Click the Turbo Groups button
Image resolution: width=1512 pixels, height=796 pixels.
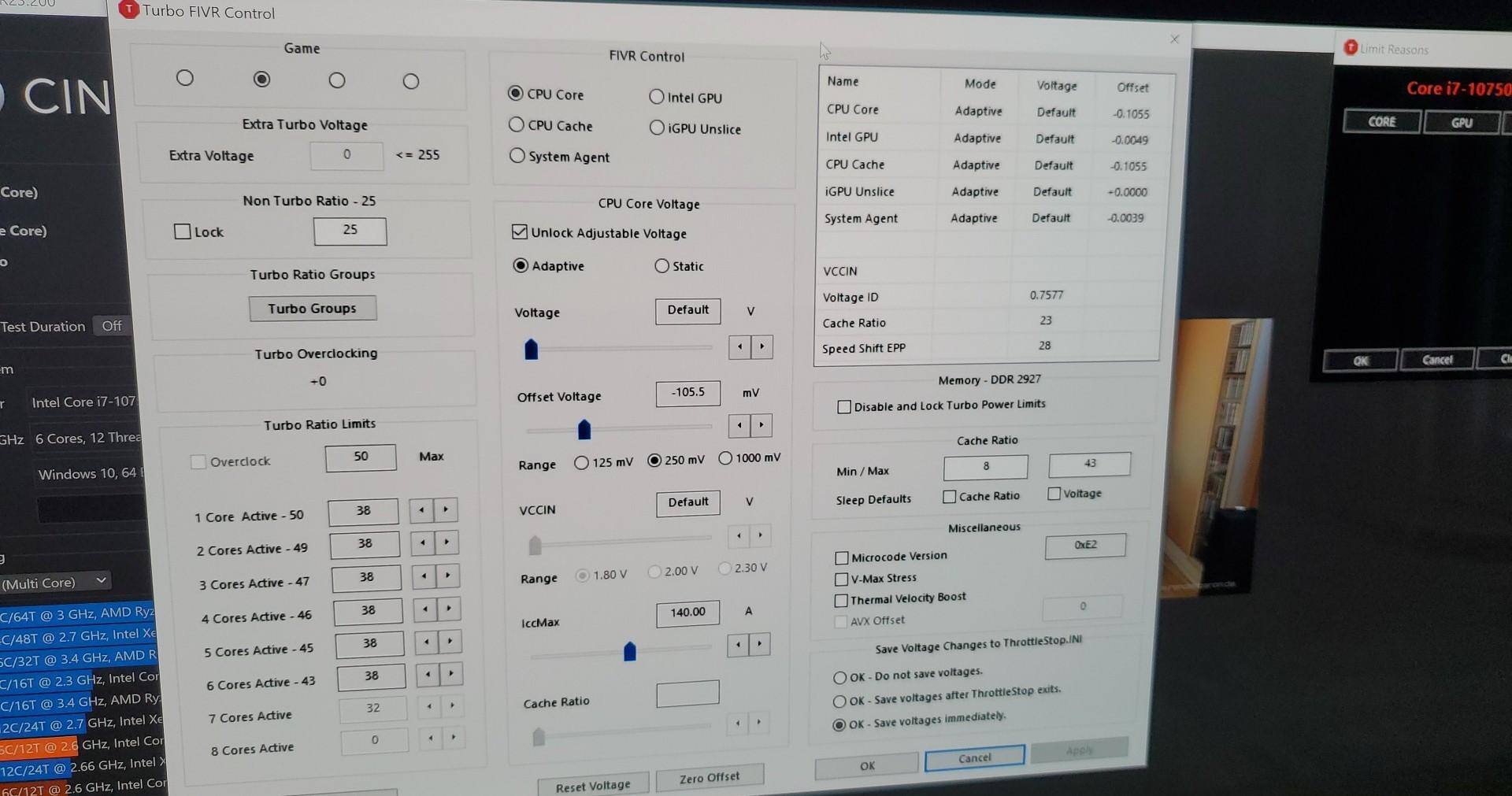pyautogui.click(x=312, y=309)
